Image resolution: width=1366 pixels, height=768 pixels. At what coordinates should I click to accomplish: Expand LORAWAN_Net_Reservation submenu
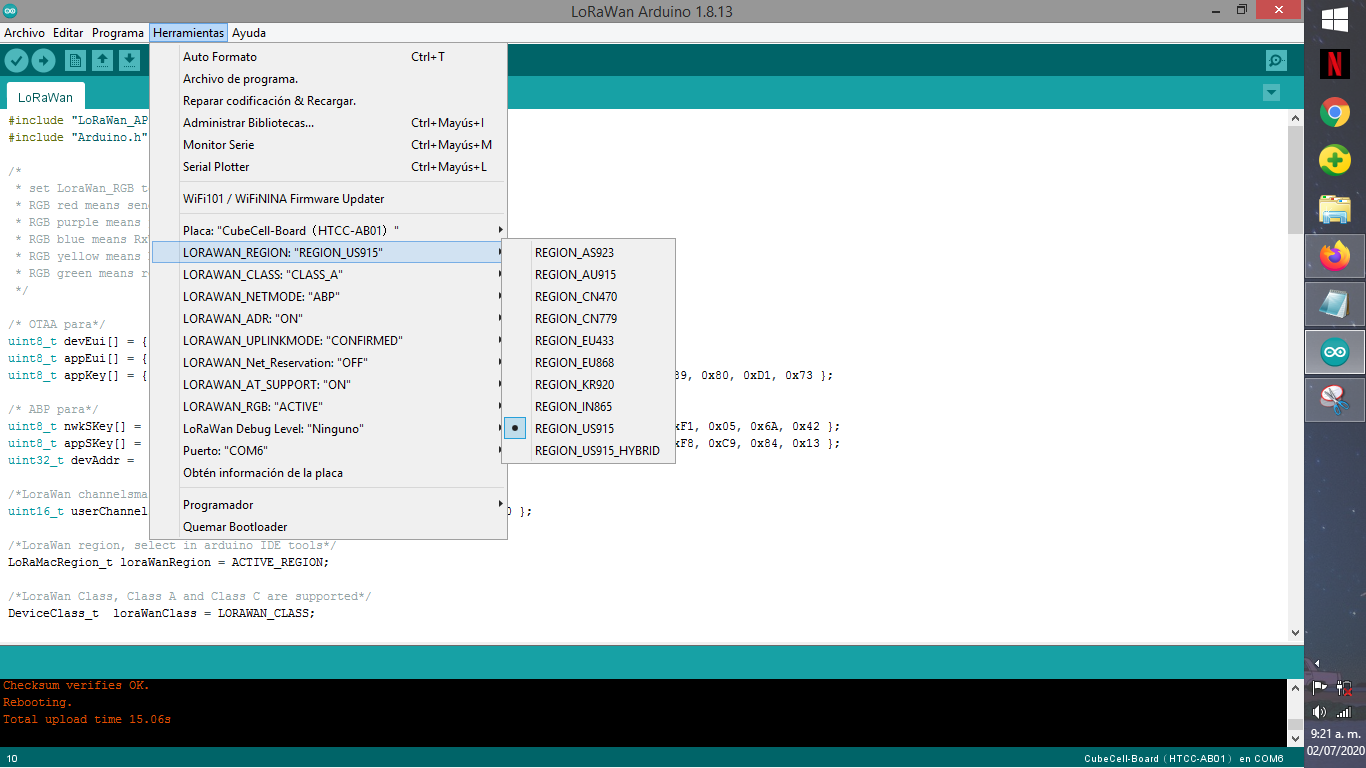tap(329, 363)
